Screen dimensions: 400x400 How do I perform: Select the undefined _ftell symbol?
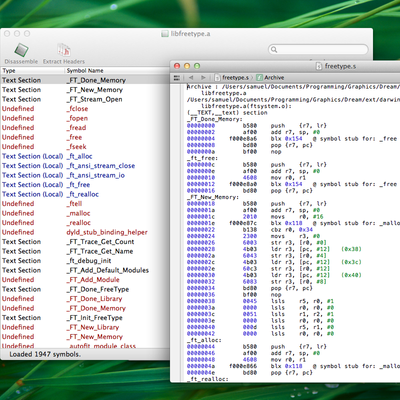point(85,204)
